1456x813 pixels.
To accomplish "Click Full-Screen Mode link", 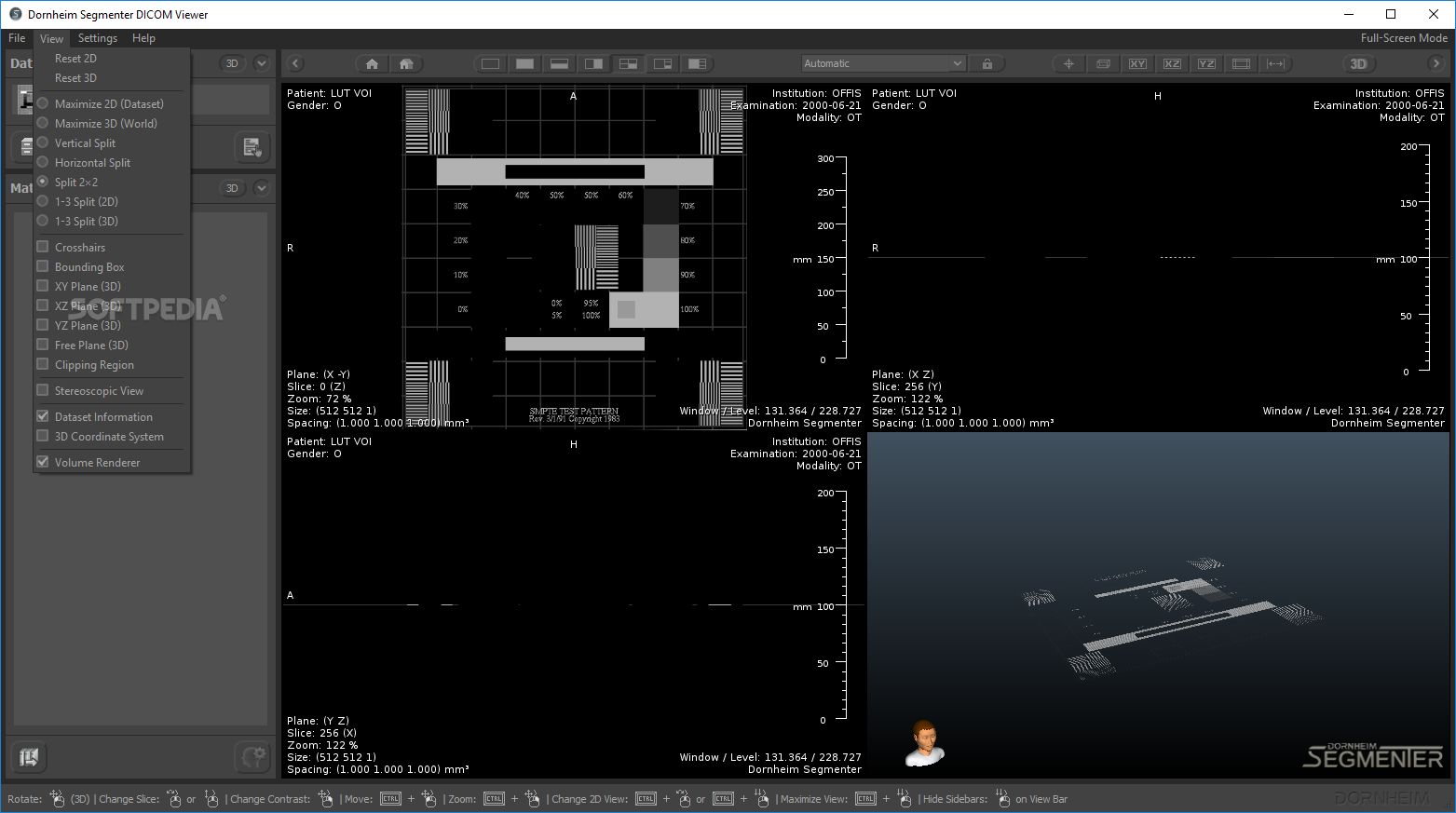I will pos(1404,38).
